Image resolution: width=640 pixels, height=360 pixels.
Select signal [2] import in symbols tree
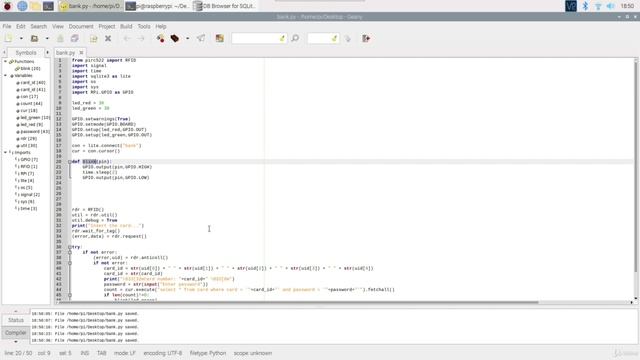(30, 195)
